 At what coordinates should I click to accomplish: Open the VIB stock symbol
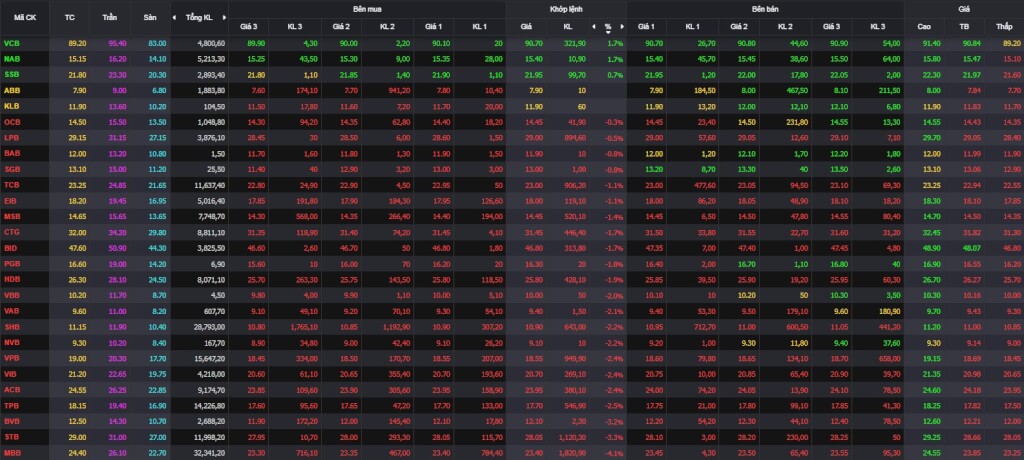10,374
